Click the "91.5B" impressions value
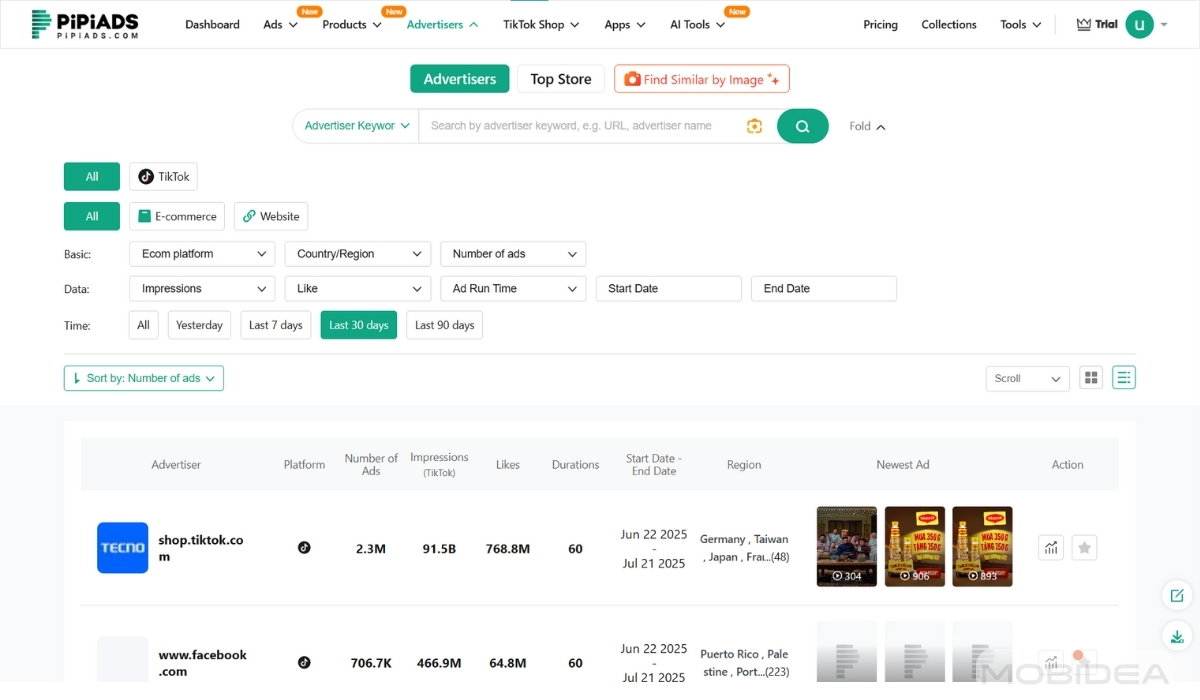The image size is (1200, 700). coord(439,549)
